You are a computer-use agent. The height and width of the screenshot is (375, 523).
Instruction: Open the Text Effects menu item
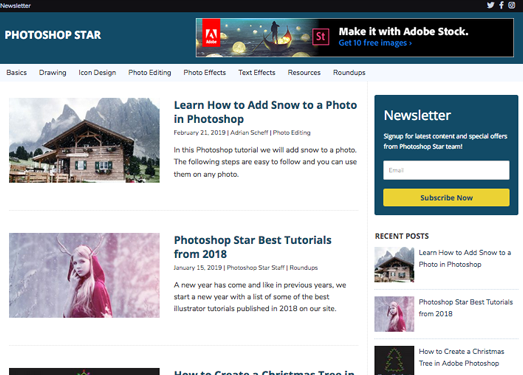pyautogui.click(x=256, y=72)
